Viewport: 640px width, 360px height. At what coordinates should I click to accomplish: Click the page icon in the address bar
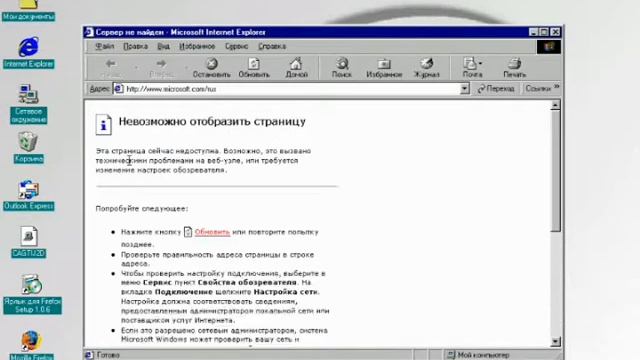click(x=118, y=89)
